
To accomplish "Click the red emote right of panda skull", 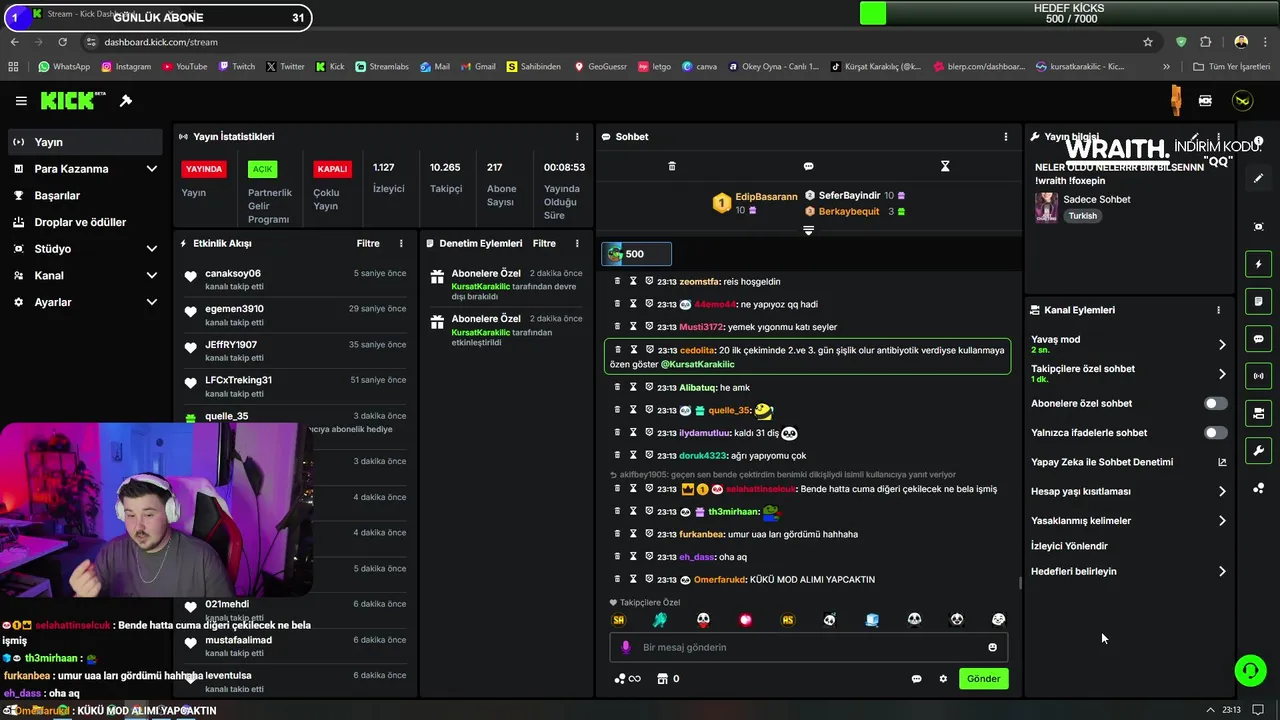I will point(745,620).
